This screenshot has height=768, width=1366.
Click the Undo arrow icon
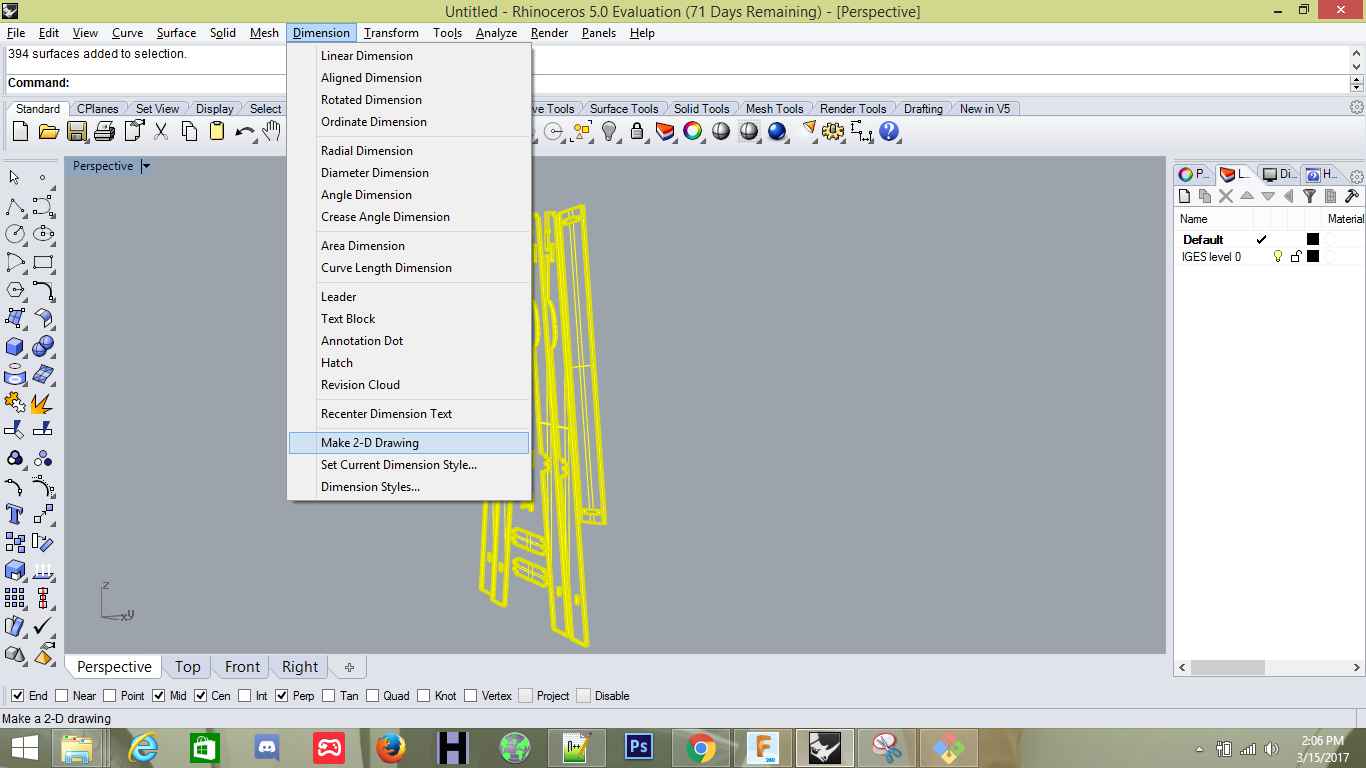coord(245,131)
